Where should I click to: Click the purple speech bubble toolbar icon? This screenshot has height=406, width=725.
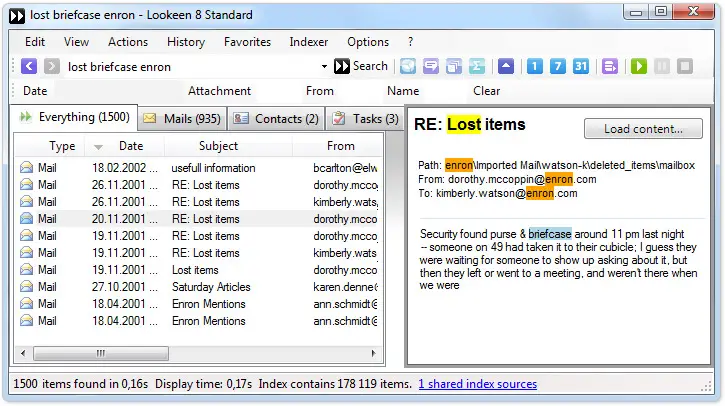point(431,66)
